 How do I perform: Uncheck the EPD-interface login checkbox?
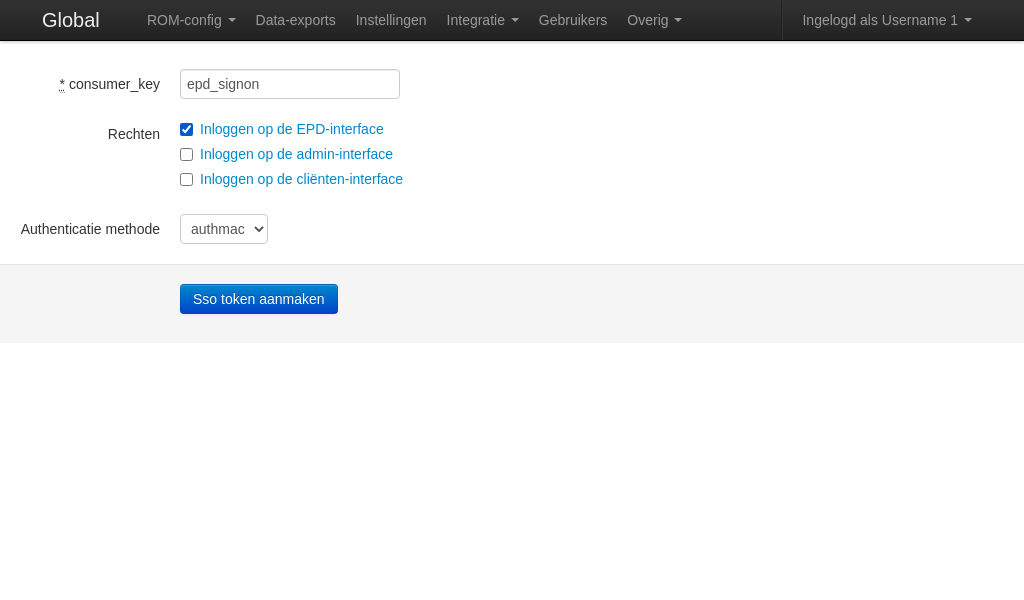coord(187,129)
